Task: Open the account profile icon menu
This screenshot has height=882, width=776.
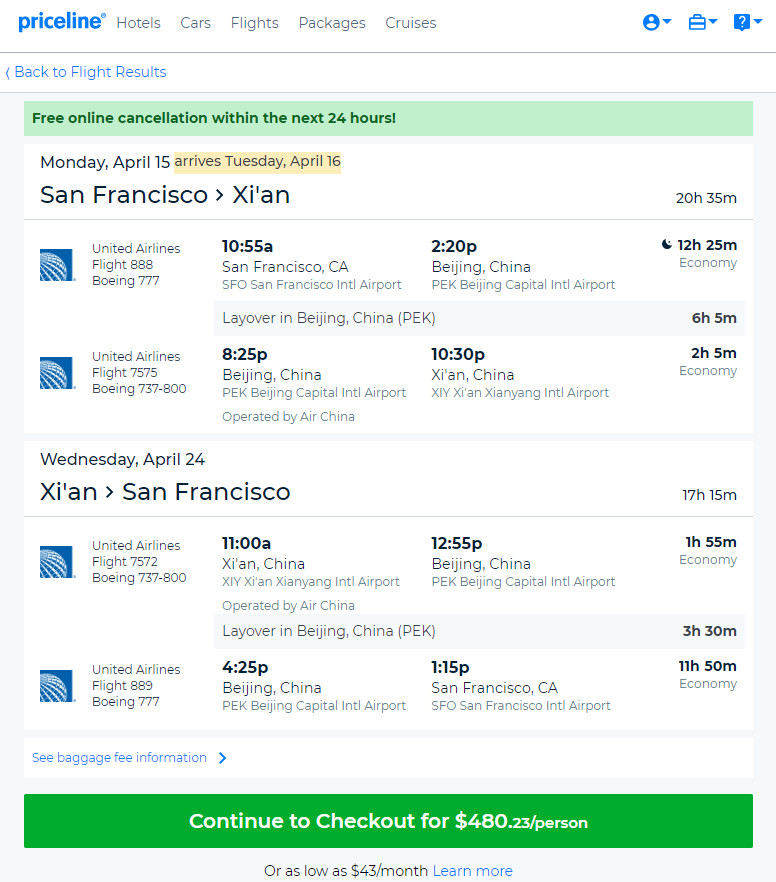Action: pos(656,22)
